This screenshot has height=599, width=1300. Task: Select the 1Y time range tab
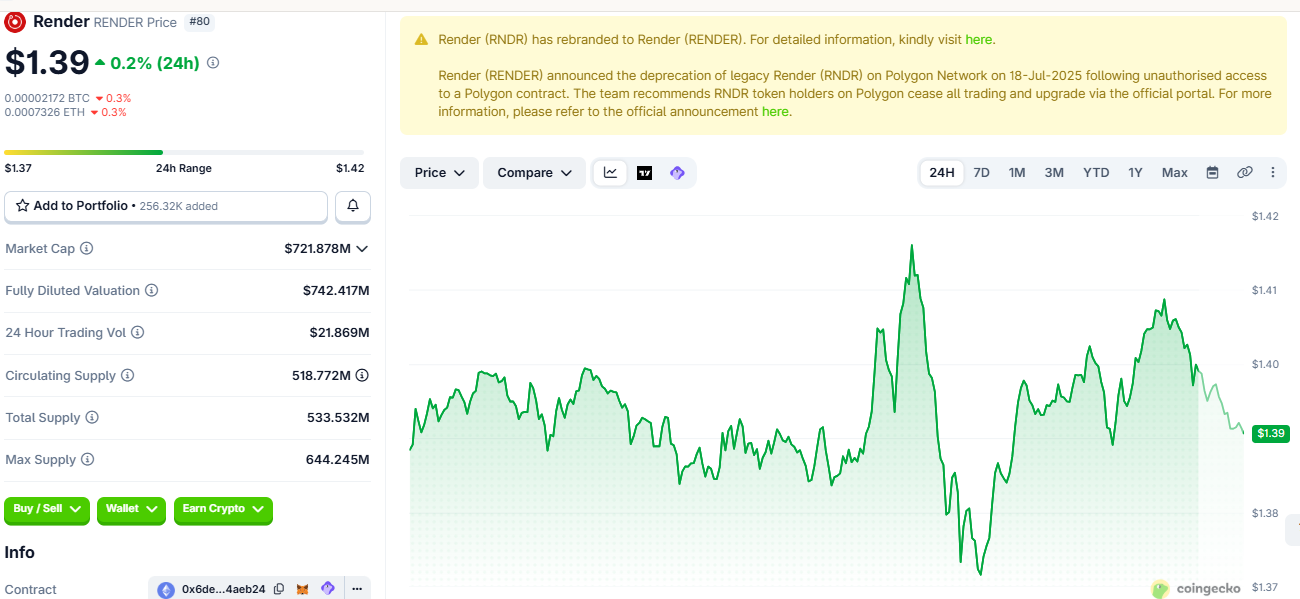(1135, 173)
